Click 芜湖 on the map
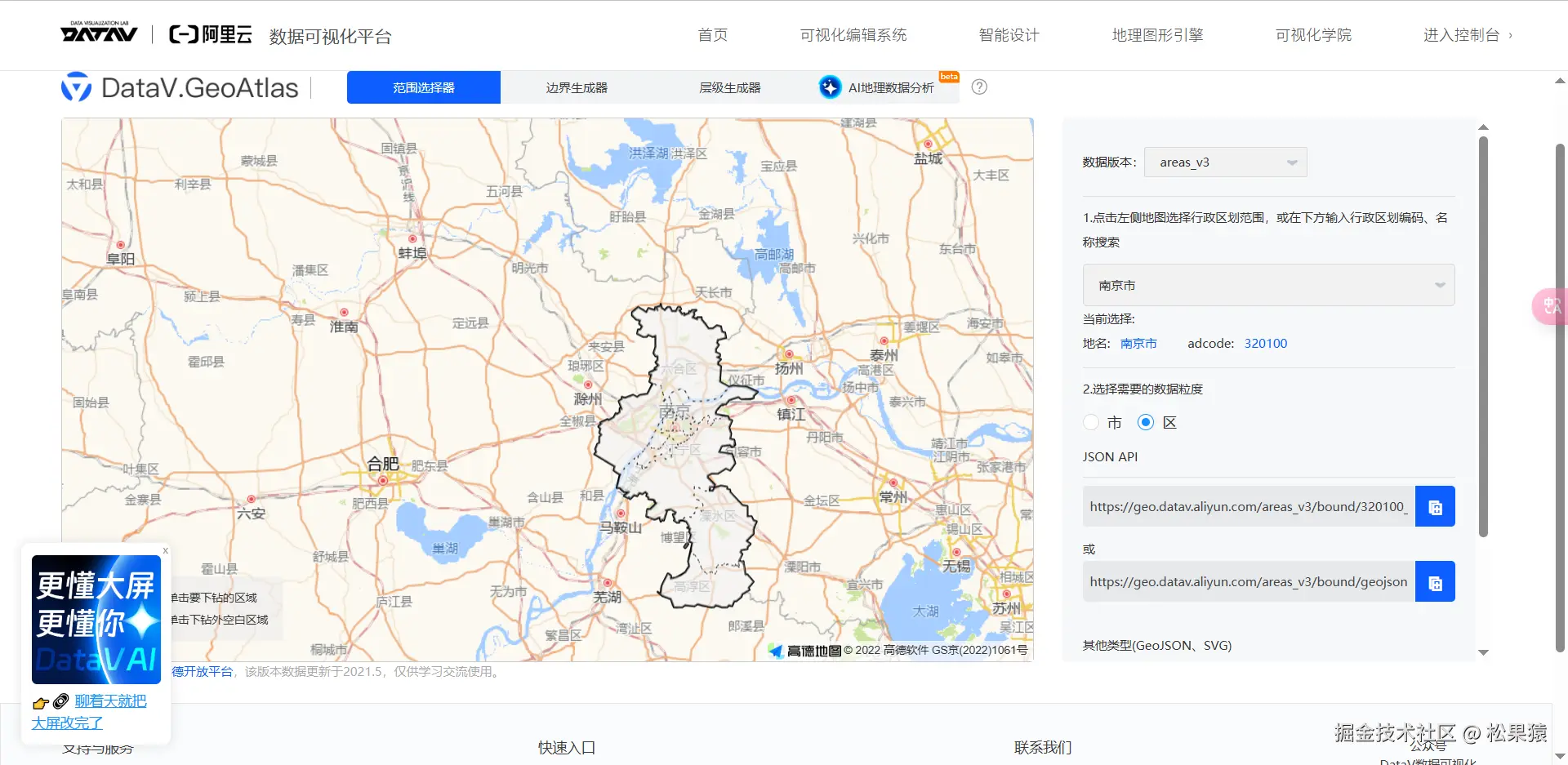 607,598
